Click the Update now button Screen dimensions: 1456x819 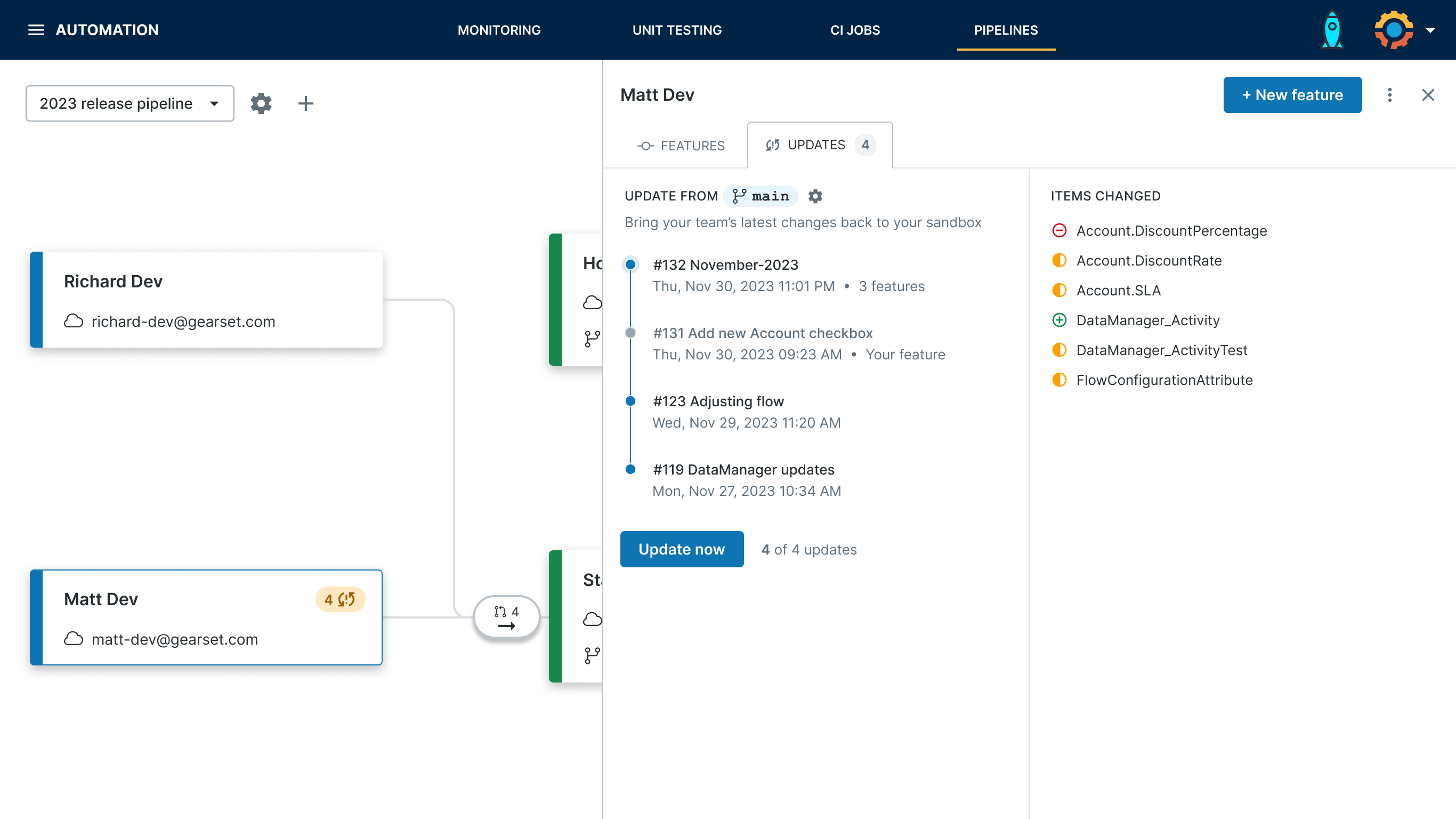tap(681, 549)
